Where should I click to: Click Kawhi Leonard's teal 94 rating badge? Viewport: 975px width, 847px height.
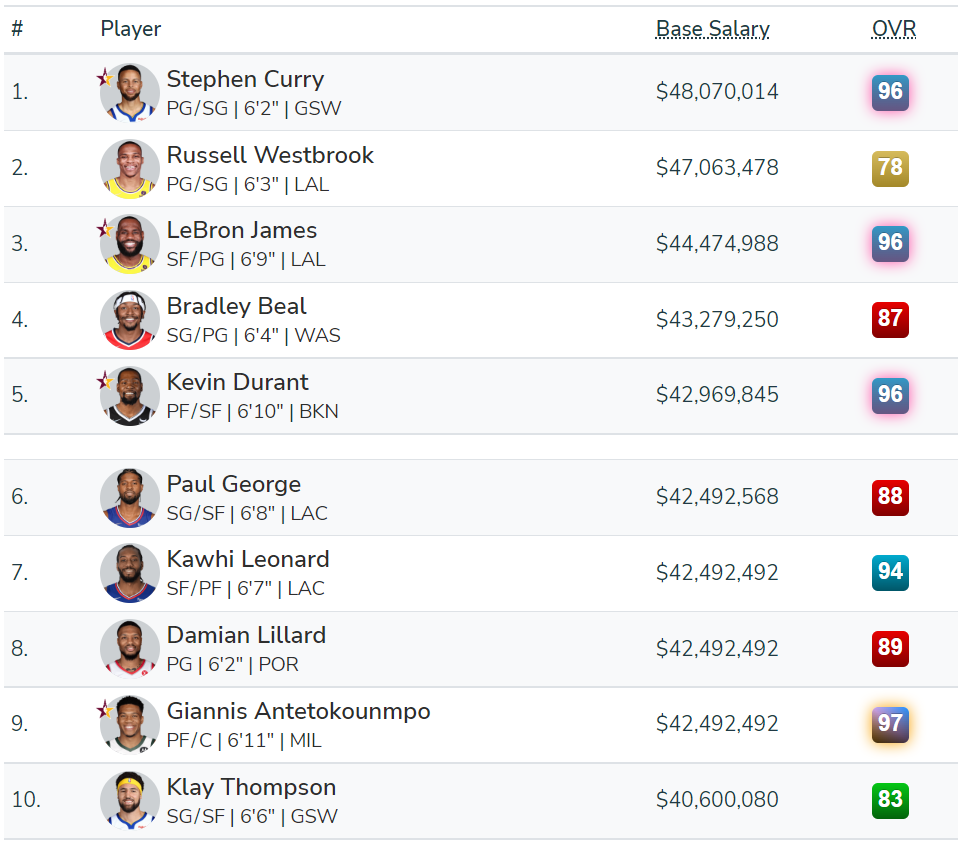click(890, 572)
